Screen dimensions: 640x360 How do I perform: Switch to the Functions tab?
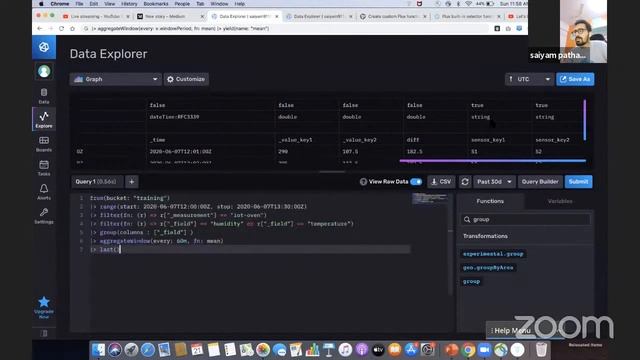coord(490,201)
